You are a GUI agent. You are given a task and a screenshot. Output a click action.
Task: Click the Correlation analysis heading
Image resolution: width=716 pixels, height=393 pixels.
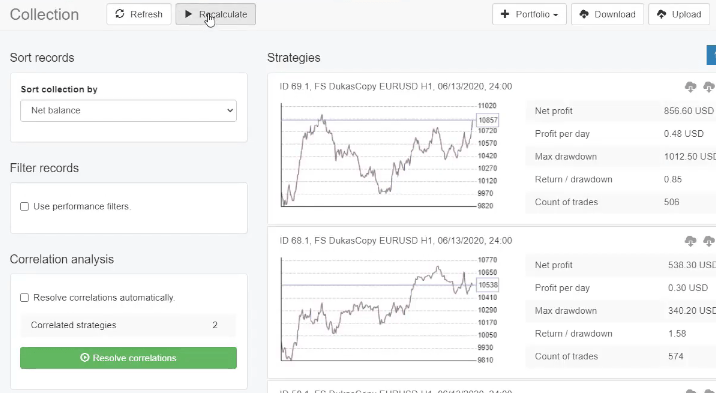[62, 259]
